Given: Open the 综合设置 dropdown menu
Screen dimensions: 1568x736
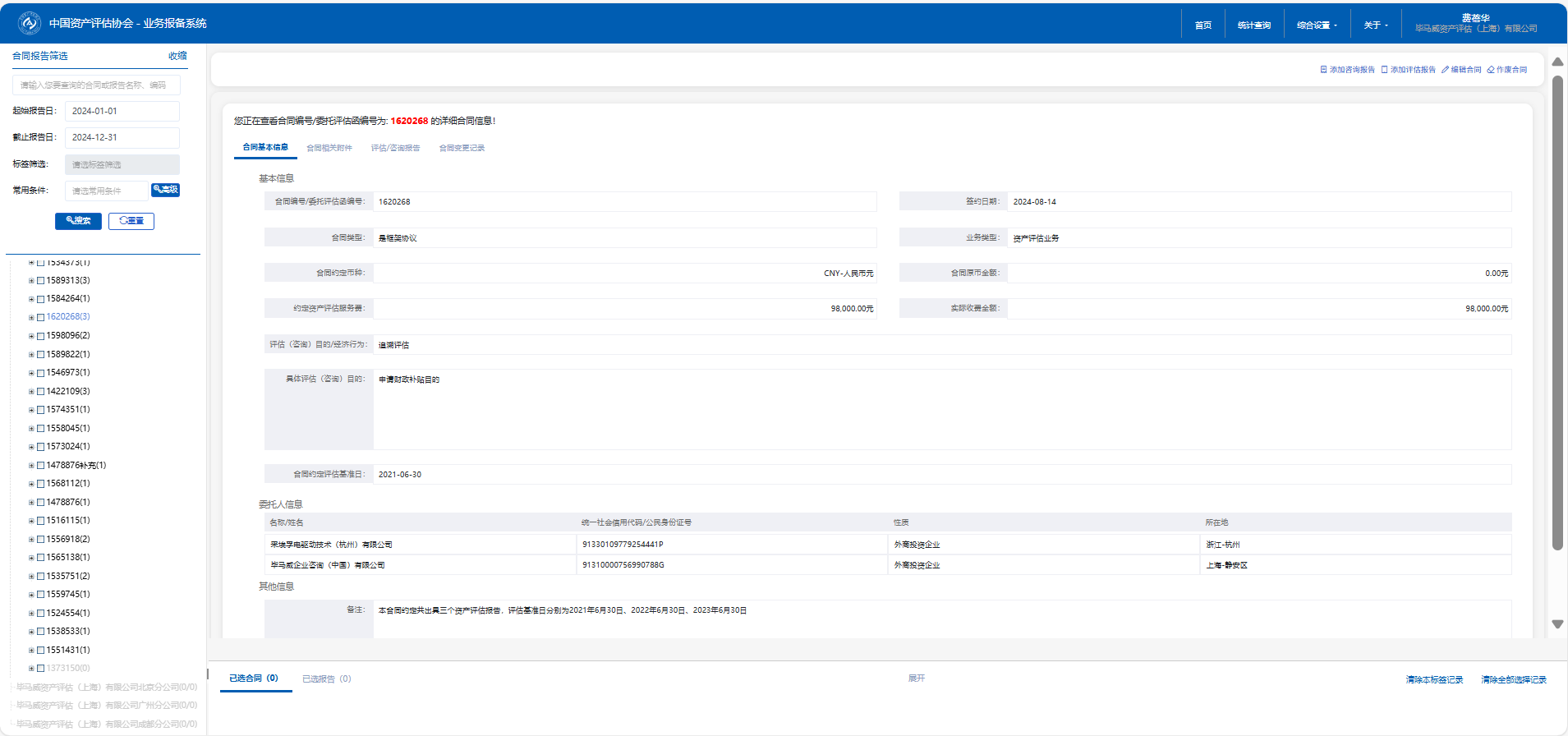Looking at the screenshot, I should (x=1317, y=25).
